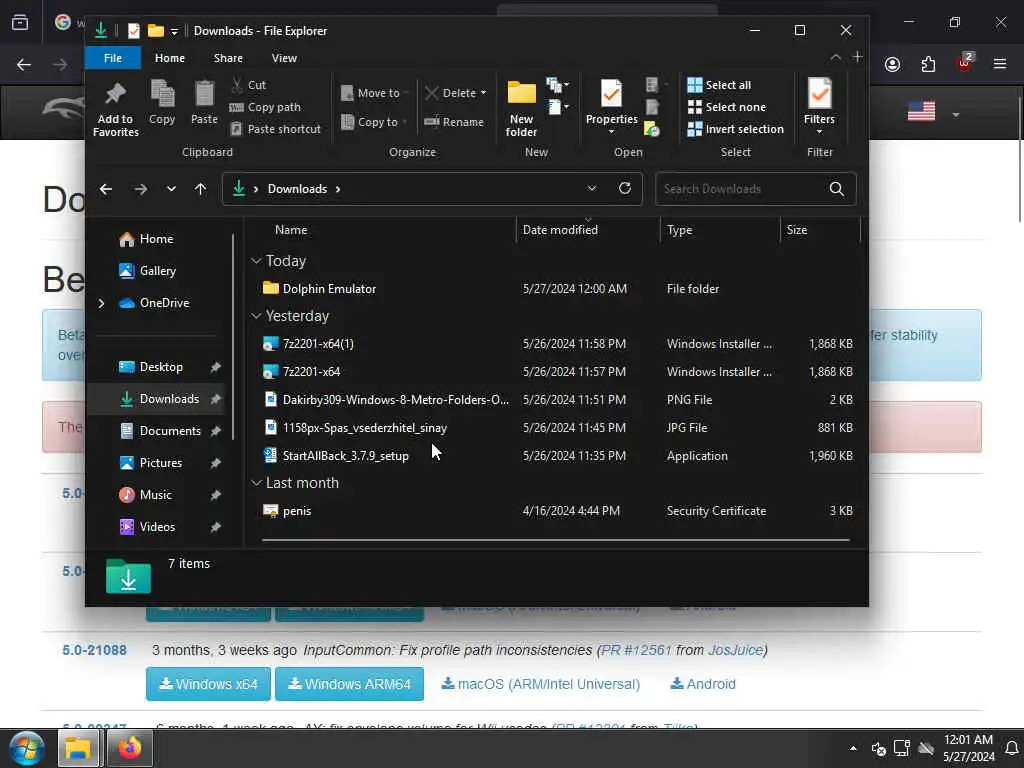Collapse the ribbon with chevron
Viewport: 1024px width, 768px height.
click(835, 57)
